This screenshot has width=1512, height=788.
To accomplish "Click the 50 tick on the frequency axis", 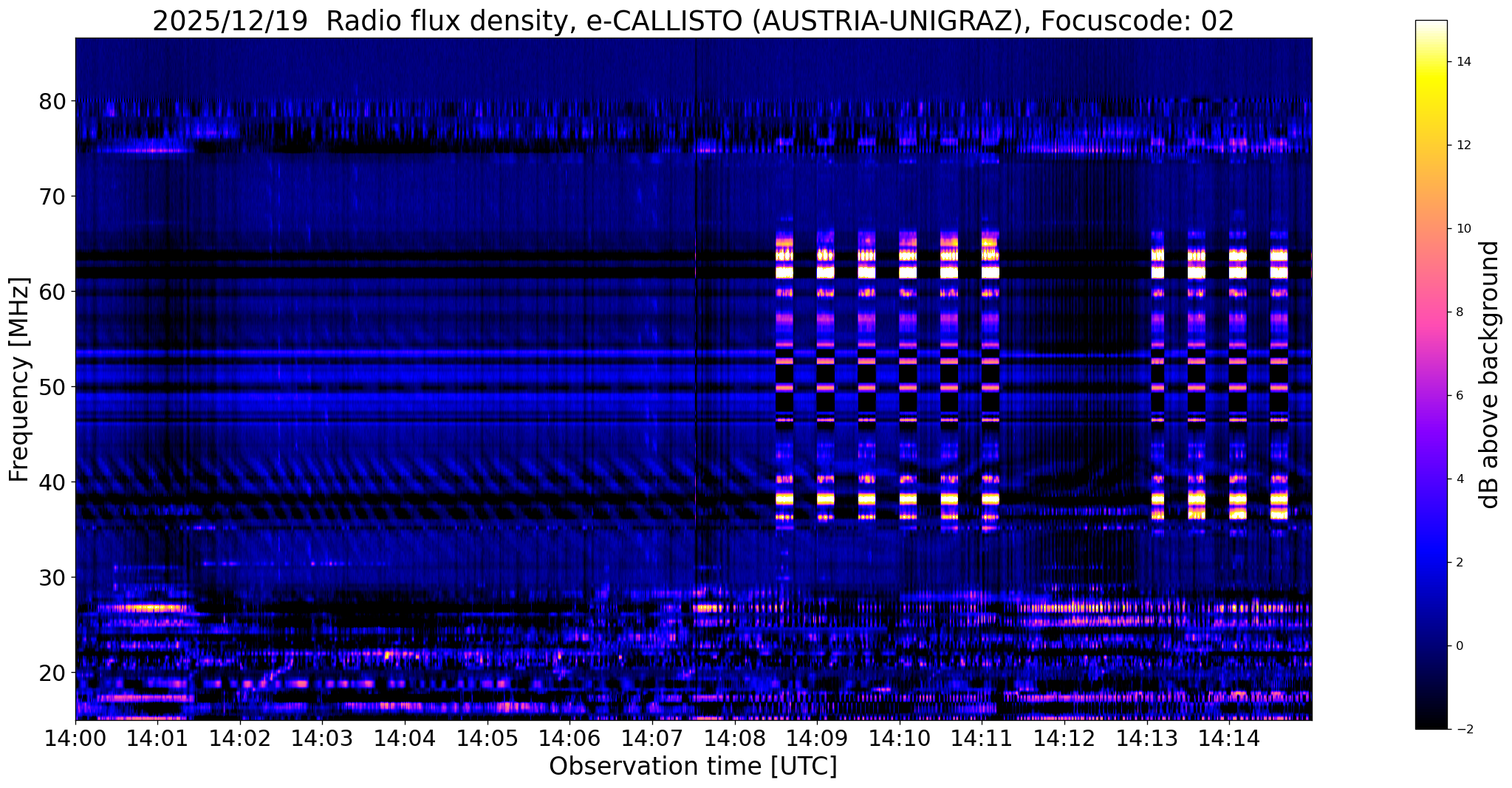I will click(x=52, y=387).
